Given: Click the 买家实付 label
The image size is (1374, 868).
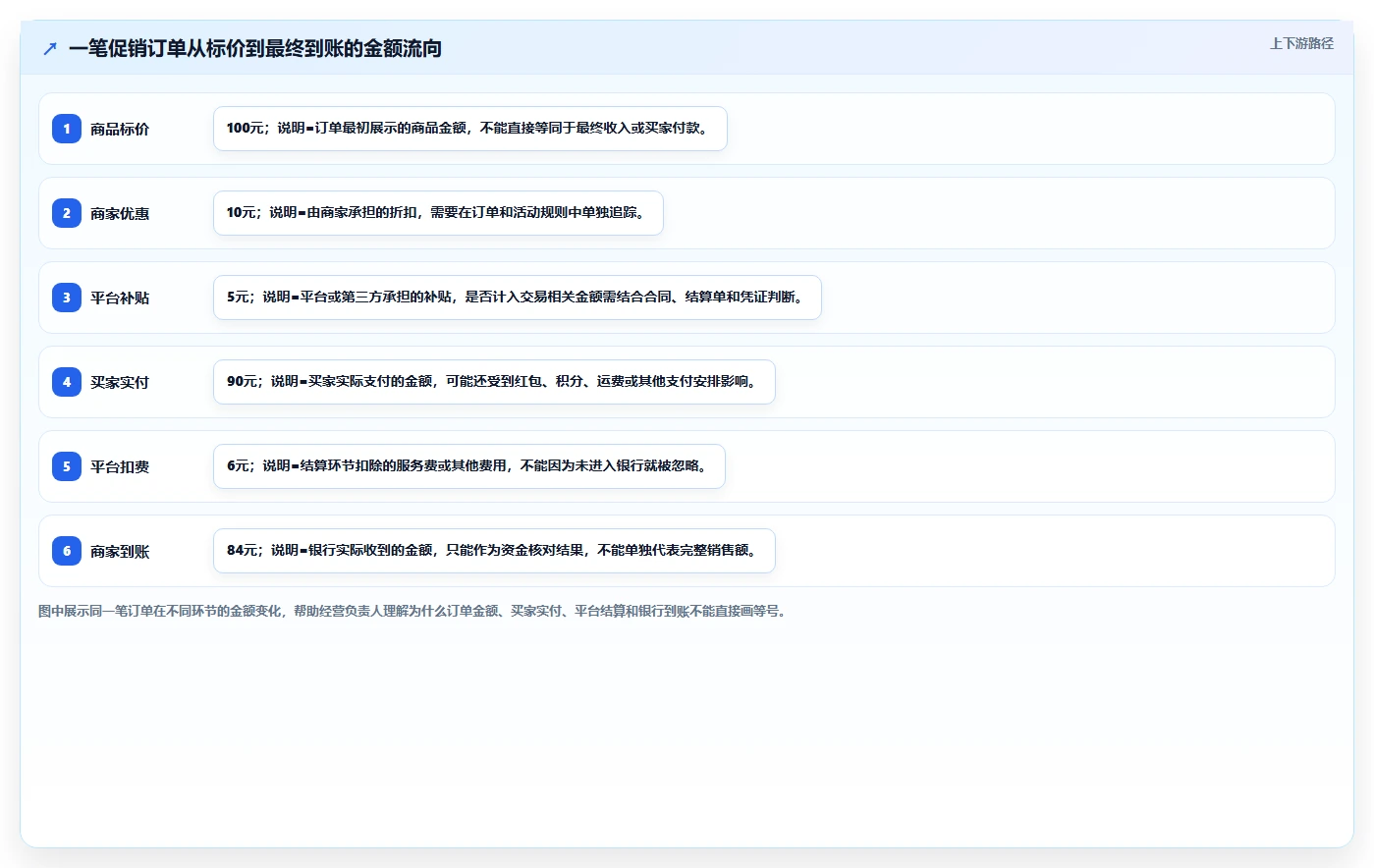Looking at the screenshot, I should tap(120, 382).
